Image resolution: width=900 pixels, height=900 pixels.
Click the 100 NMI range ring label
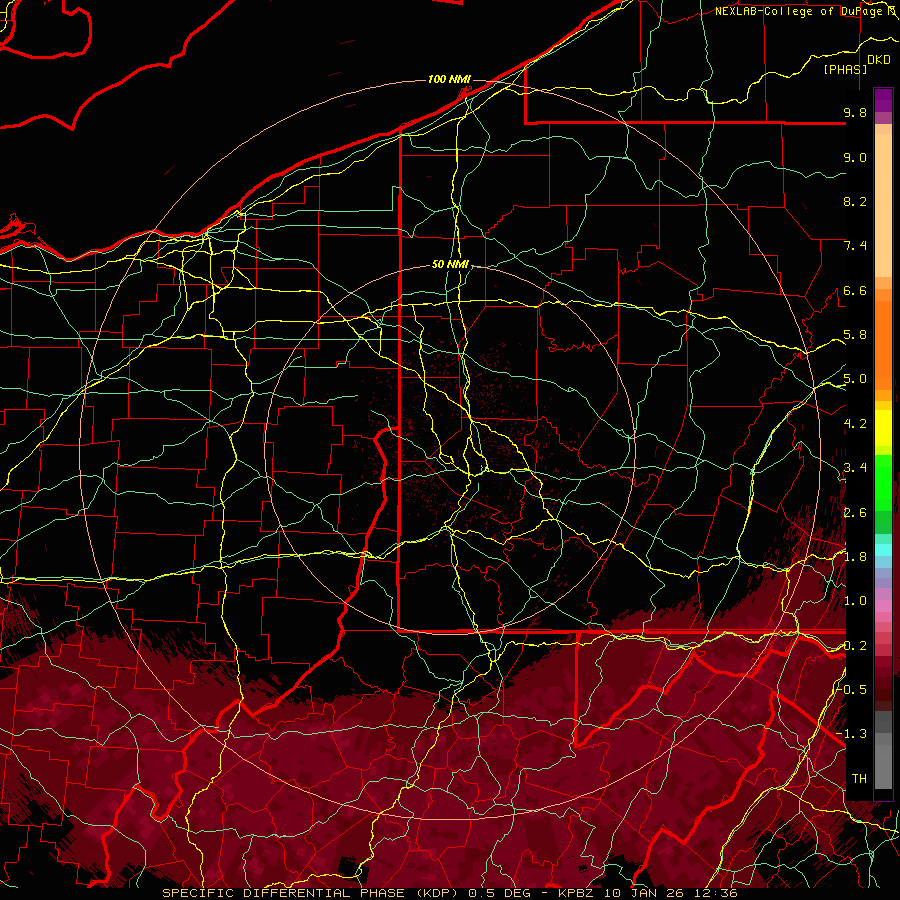coord(449,79)
